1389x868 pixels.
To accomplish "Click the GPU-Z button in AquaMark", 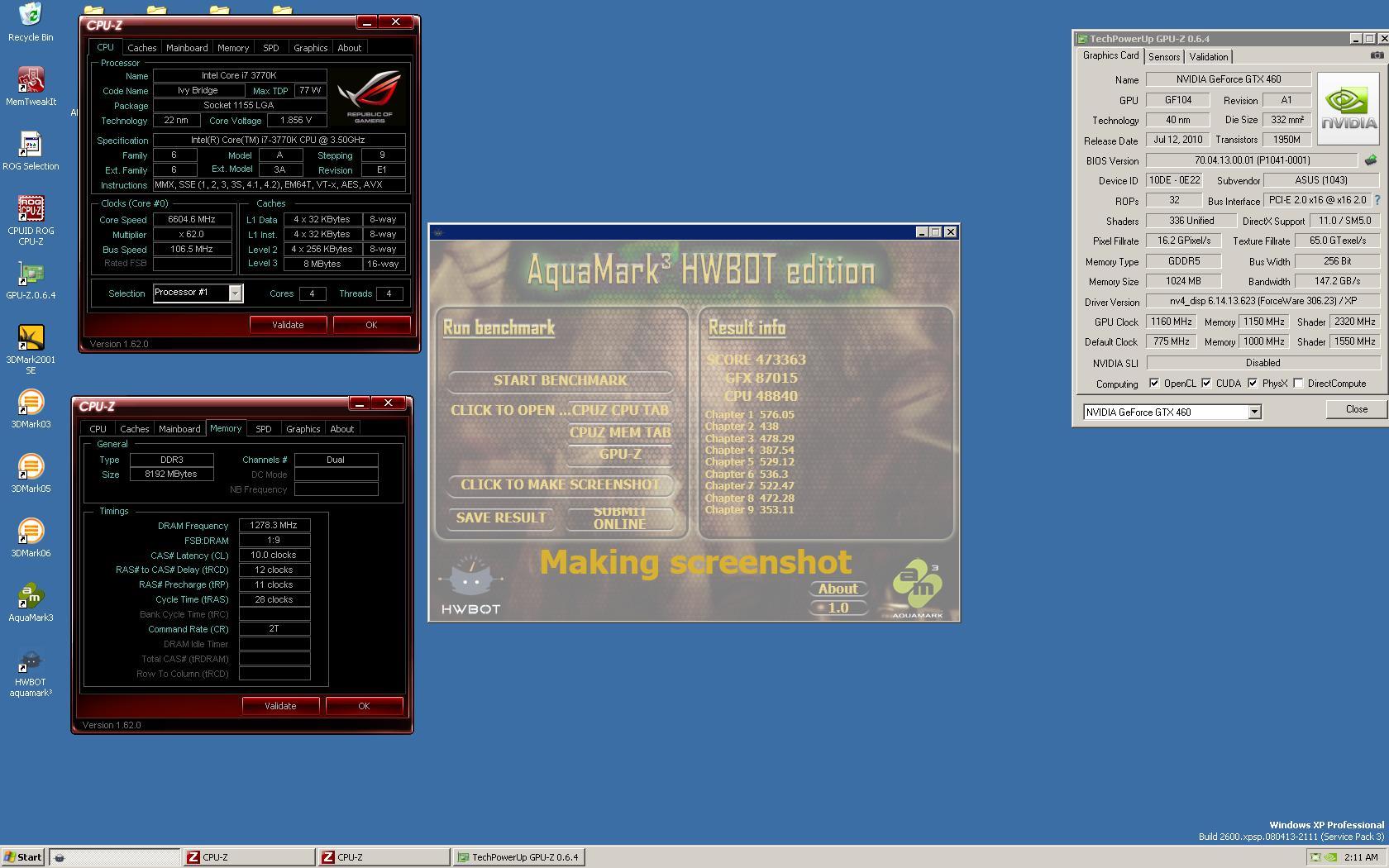I will (619, 454).
